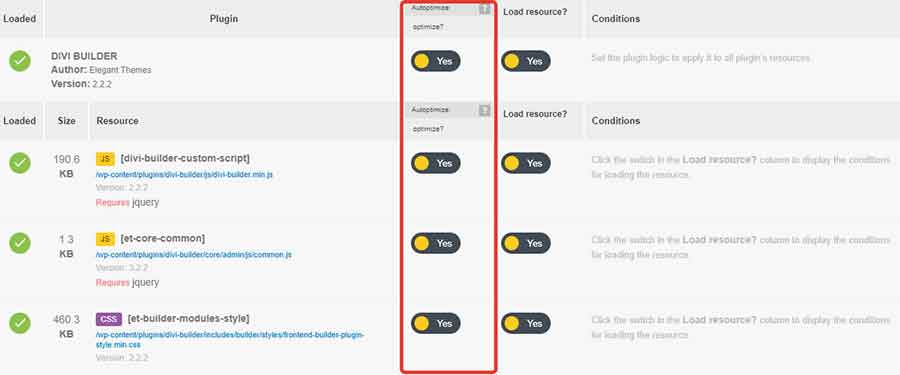The height and width of the screenshot is (375, 900).
Task: Click the 1.3 KB size value
Action: (67, 246)
